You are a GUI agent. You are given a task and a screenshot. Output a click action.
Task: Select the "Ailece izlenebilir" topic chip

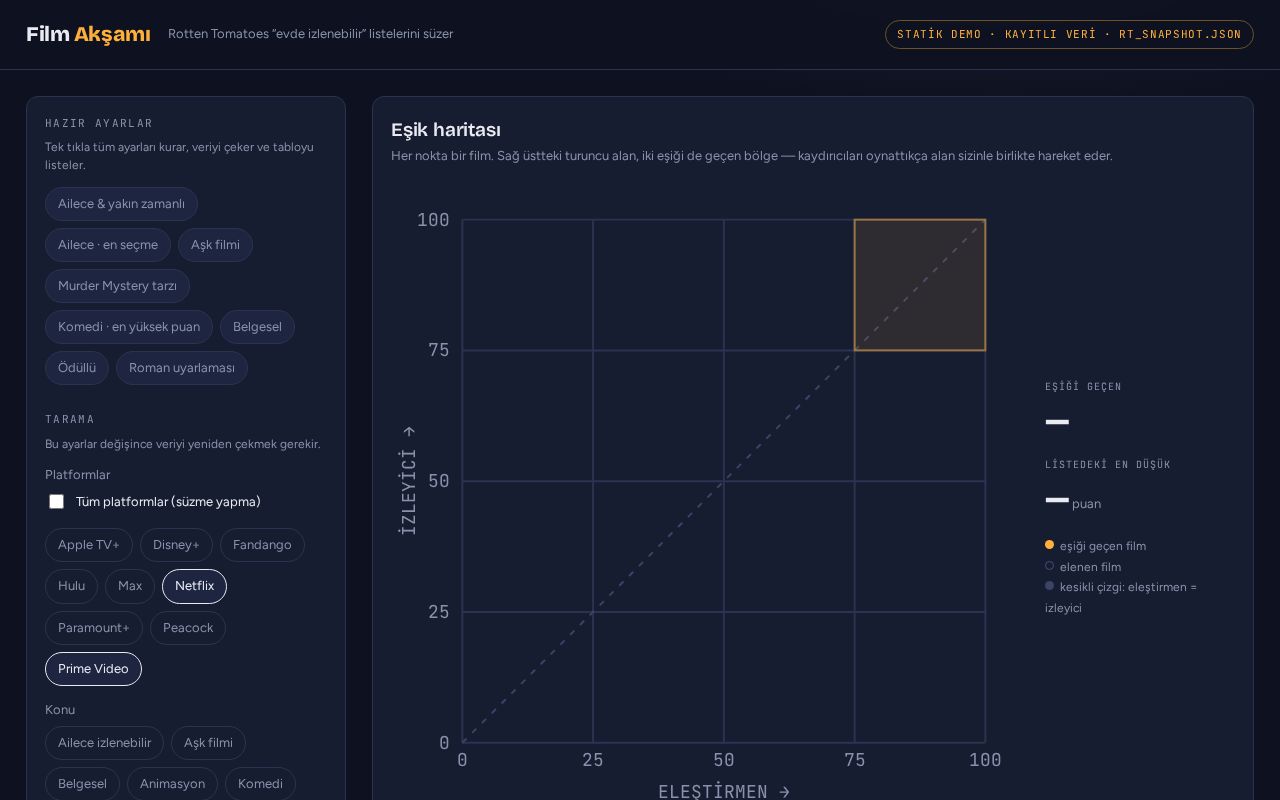[104, 743]
